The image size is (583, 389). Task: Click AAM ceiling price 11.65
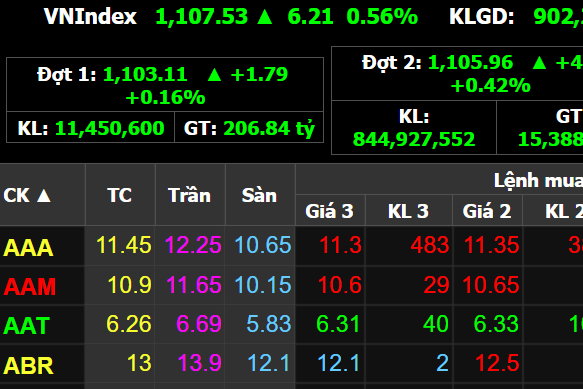194,285
